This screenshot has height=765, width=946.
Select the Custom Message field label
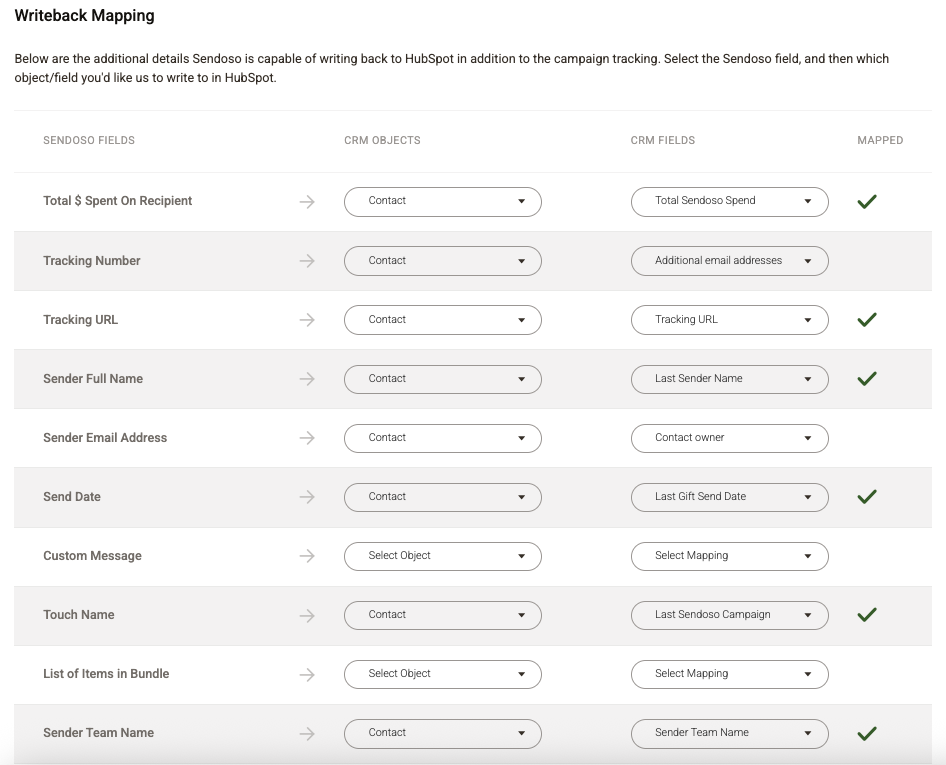coord(92,556)
